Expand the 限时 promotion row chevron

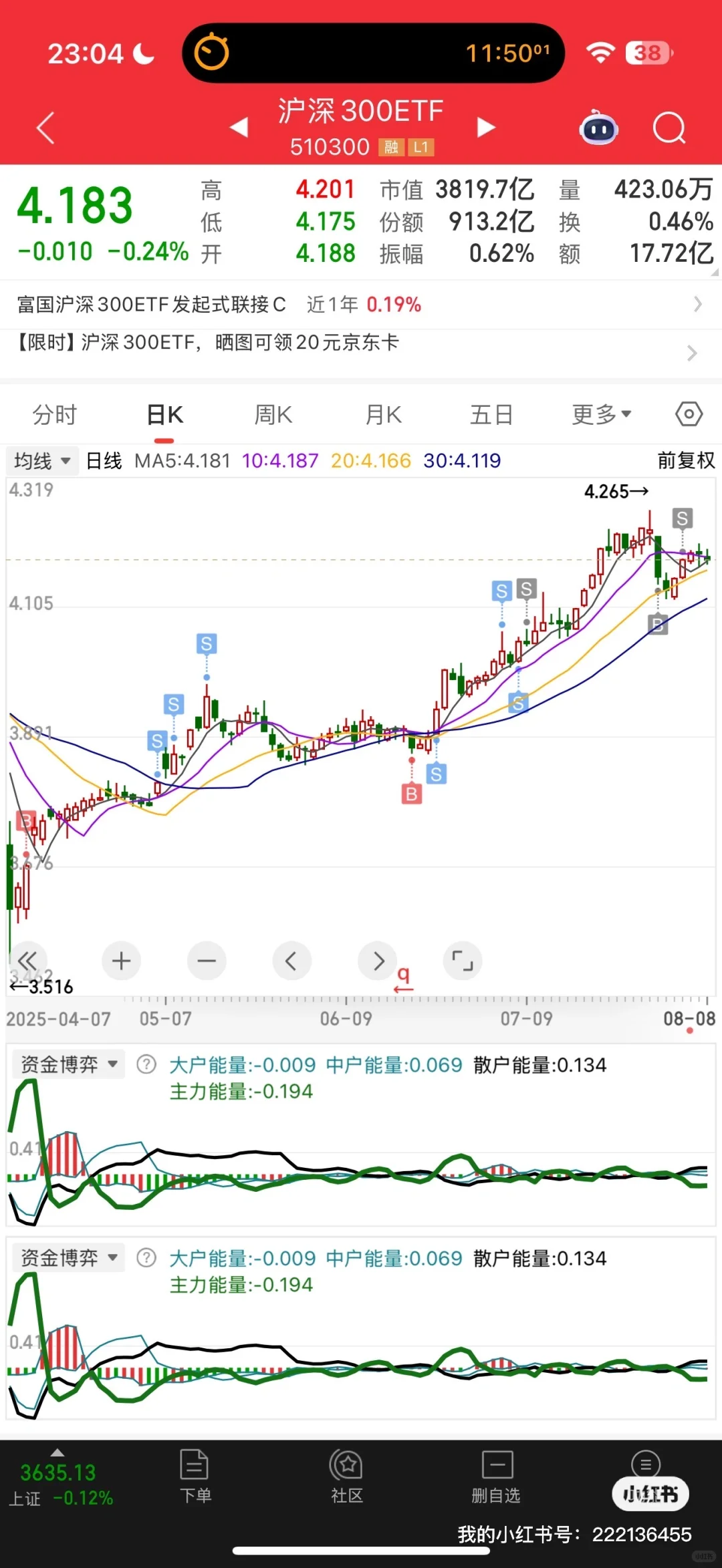692,353
